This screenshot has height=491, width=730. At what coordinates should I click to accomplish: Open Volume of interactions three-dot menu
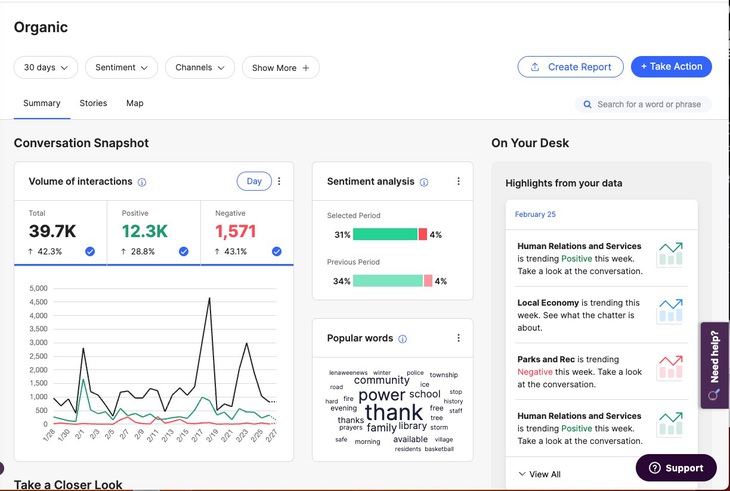[x=279, y=181]
